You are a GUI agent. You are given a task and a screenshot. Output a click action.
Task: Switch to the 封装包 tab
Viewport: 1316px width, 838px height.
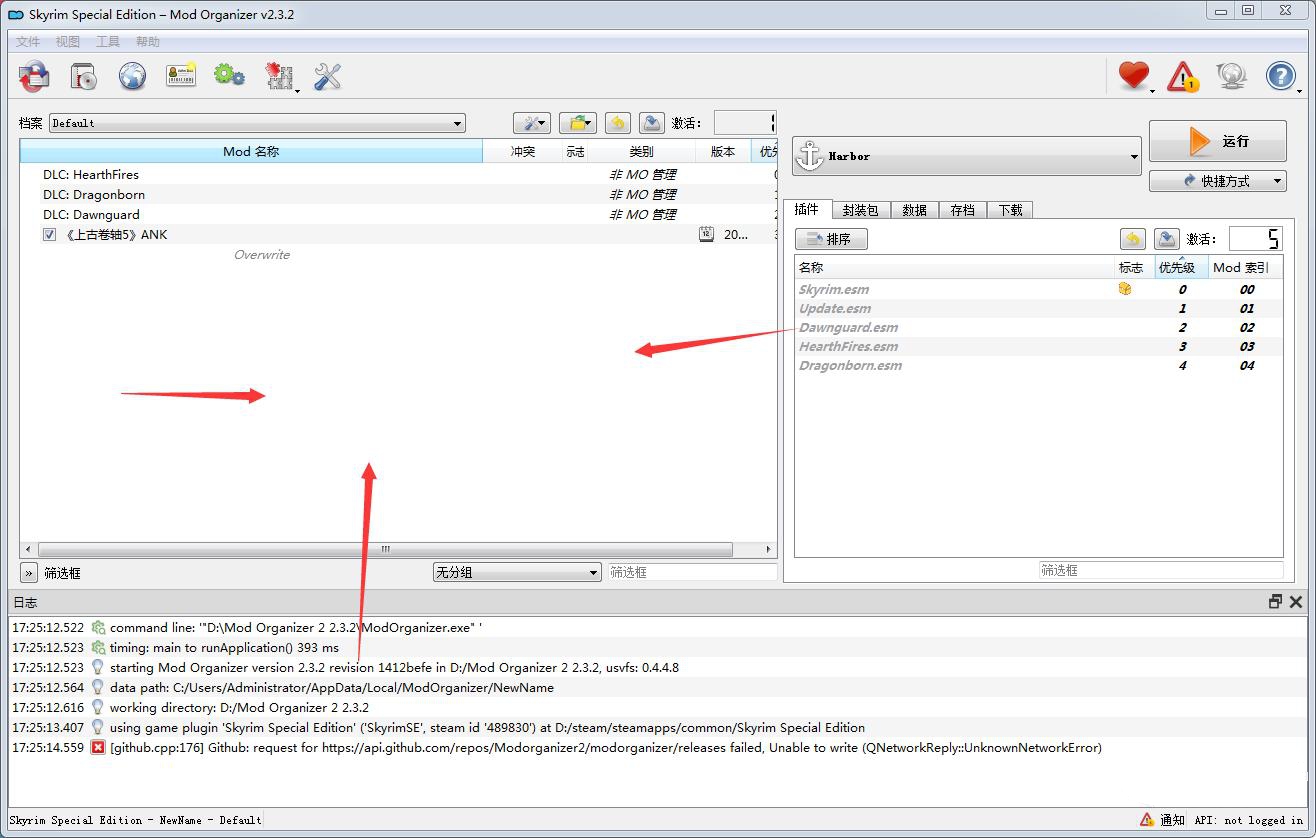(x=860, y=210)
